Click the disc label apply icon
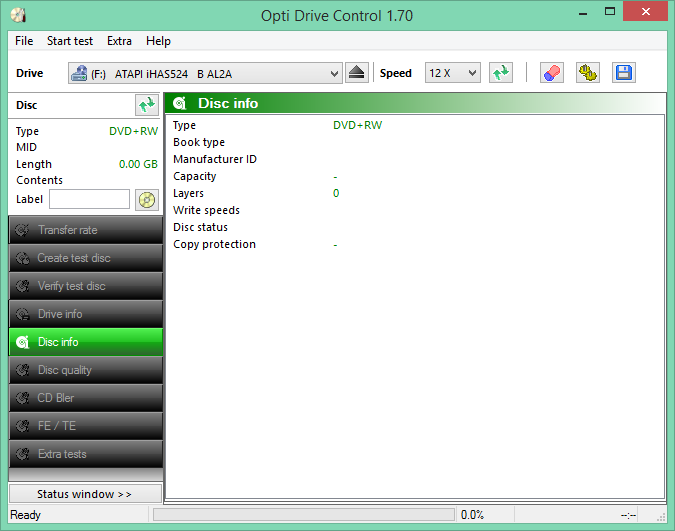 [x=147, y=200]
